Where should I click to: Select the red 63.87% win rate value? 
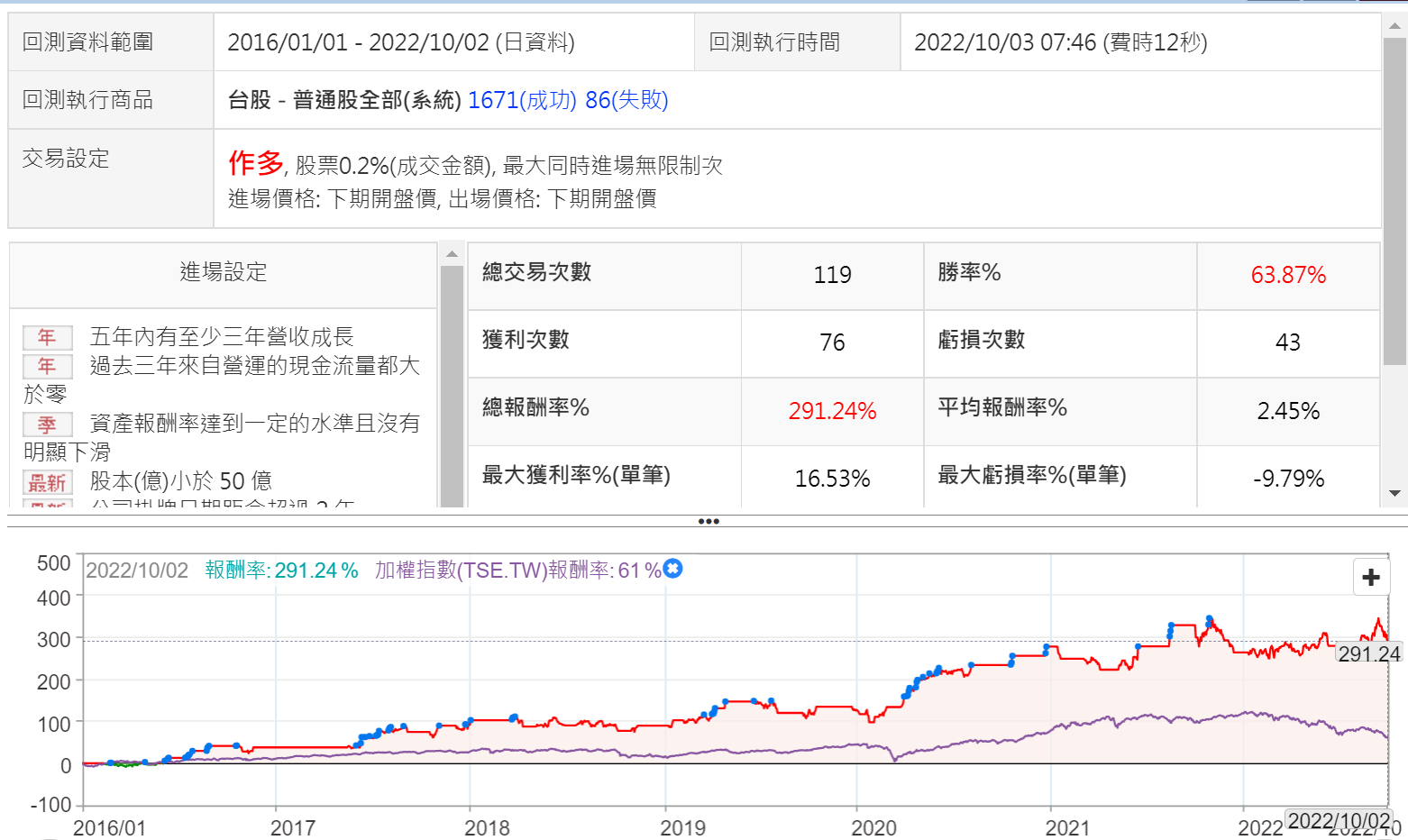(x=1287, y=275)
